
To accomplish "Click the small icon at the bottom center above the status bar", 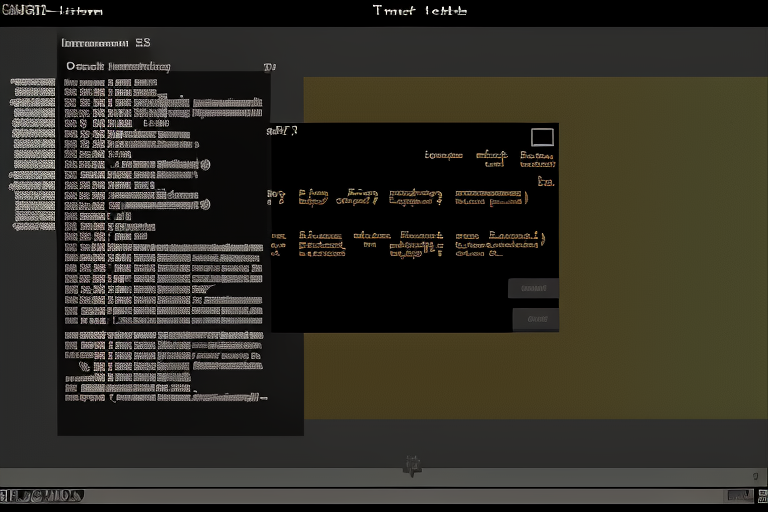I will [411, 465].
